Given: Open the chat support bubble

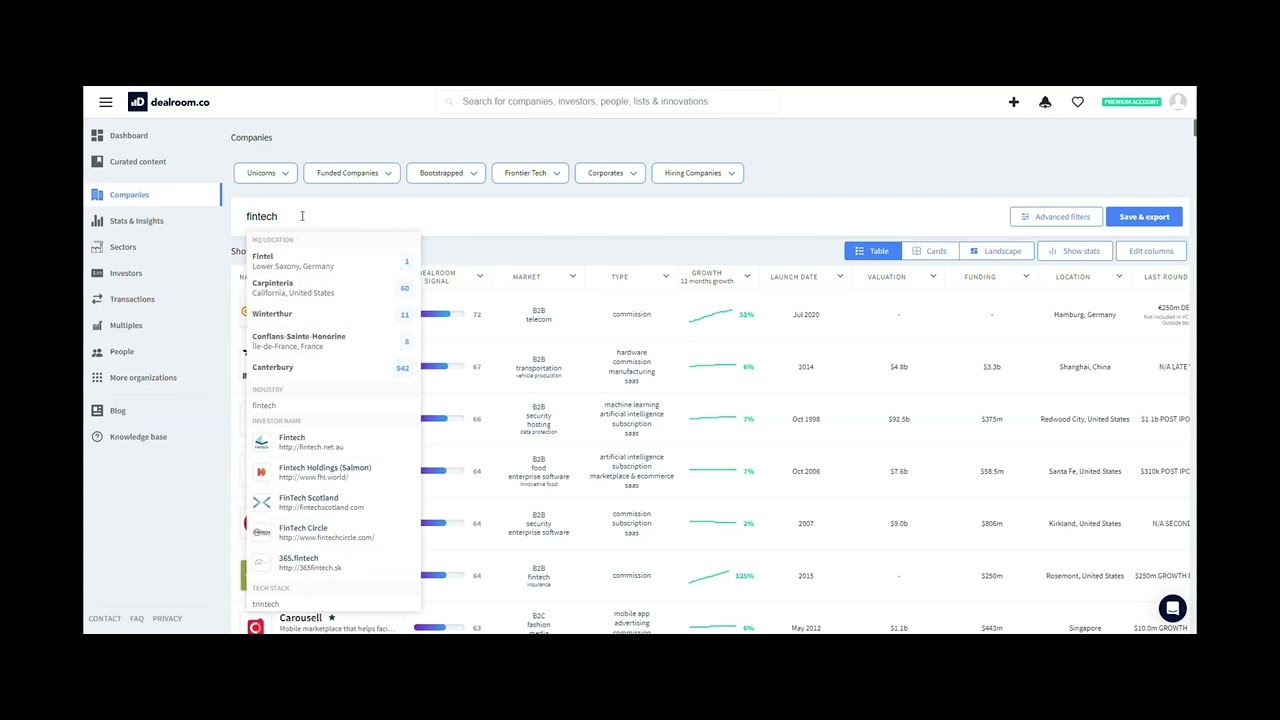Looking at the screenshot, I should click(x=1172, y=608).
